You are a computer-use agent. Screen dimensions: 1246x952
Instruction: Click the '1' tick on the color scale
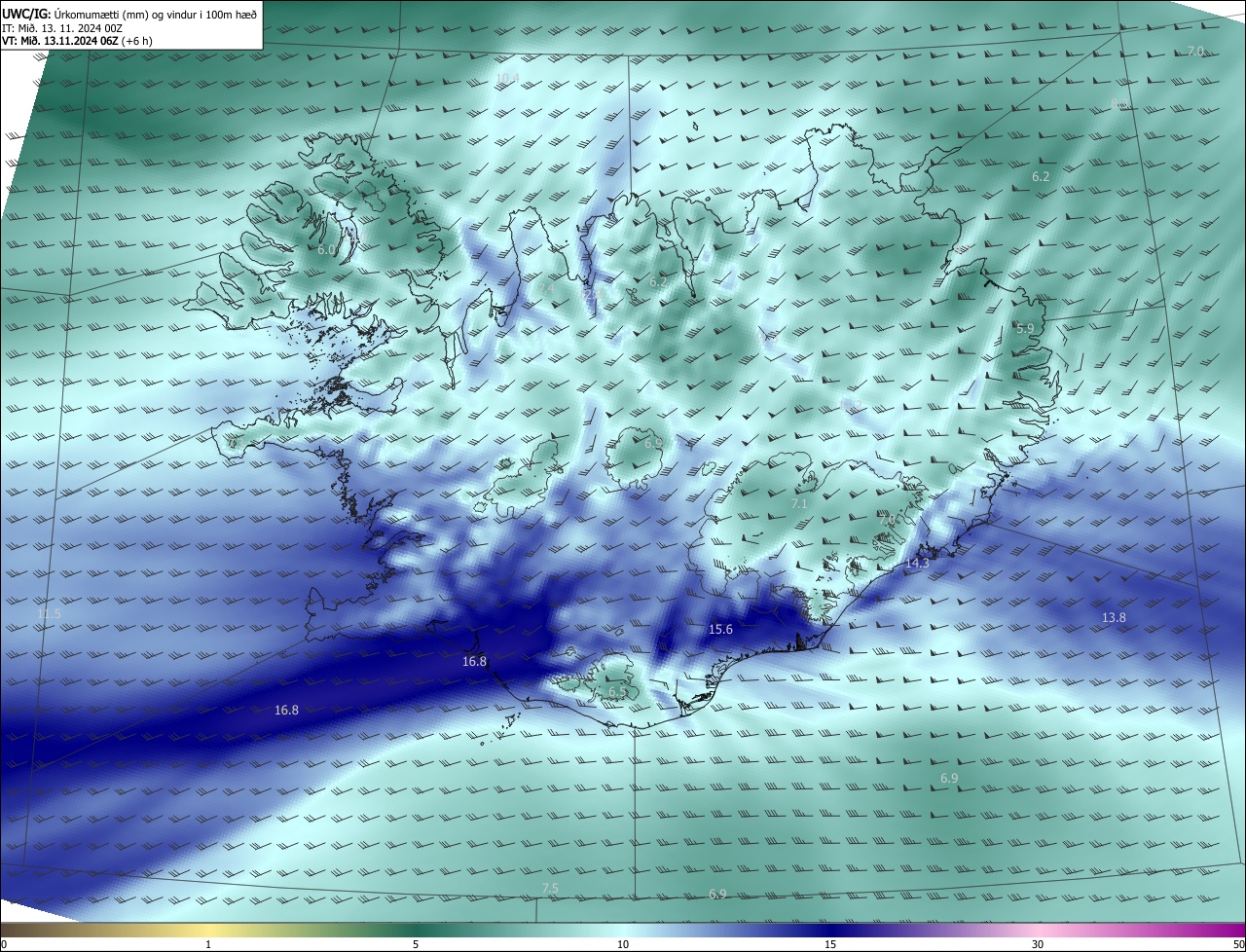coord(208,944)
